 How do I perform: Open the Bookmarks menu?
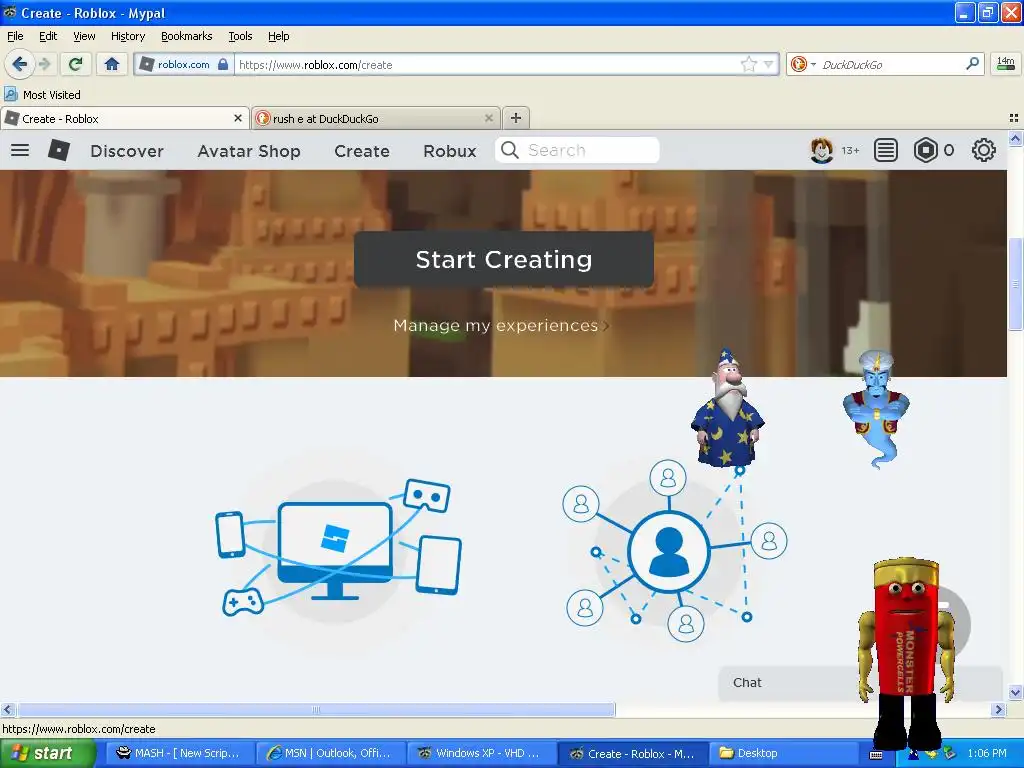pyautogui.click(x=187, y=36)
